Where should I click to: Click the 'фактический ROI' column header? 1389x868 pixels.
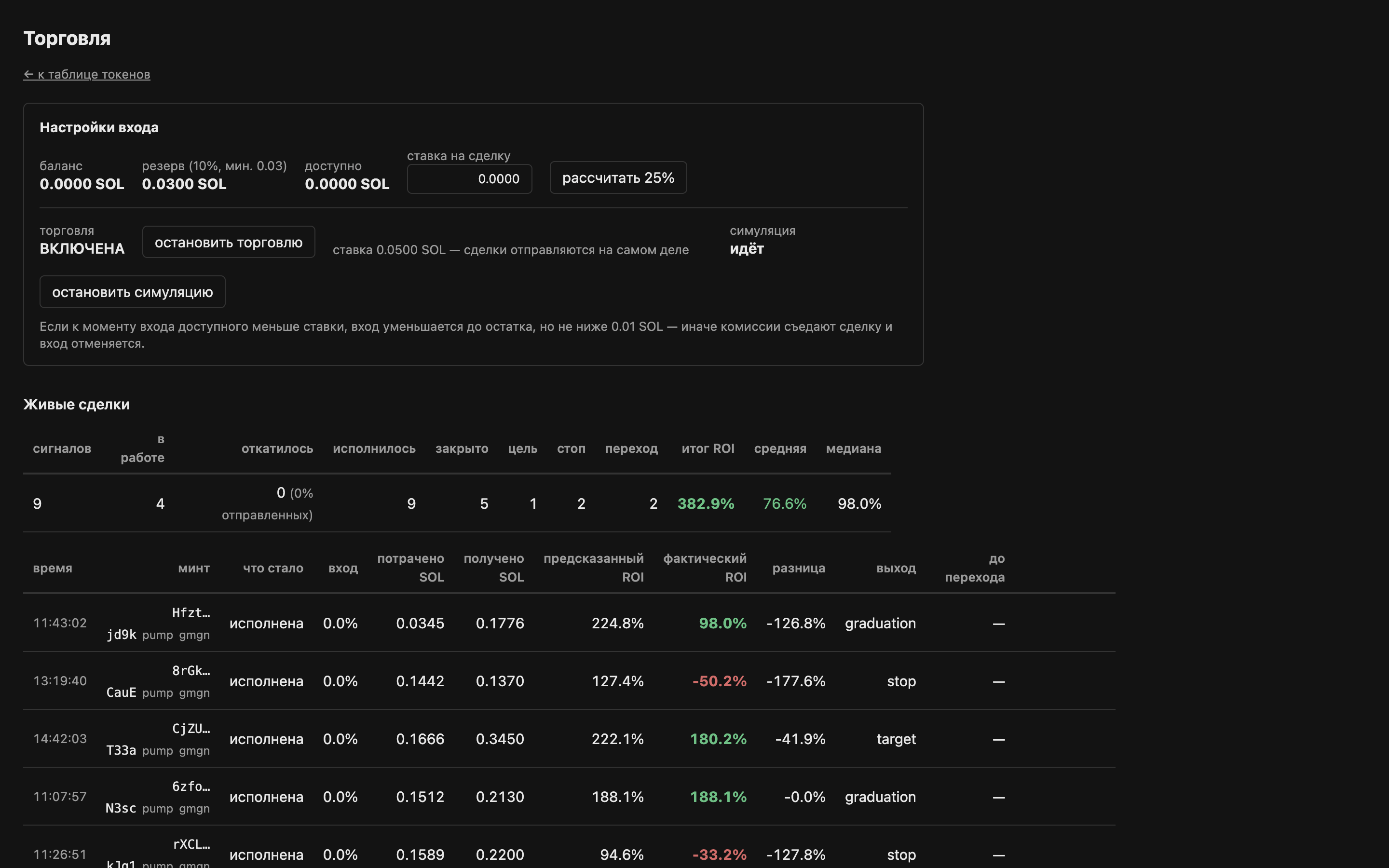[705, 568]
